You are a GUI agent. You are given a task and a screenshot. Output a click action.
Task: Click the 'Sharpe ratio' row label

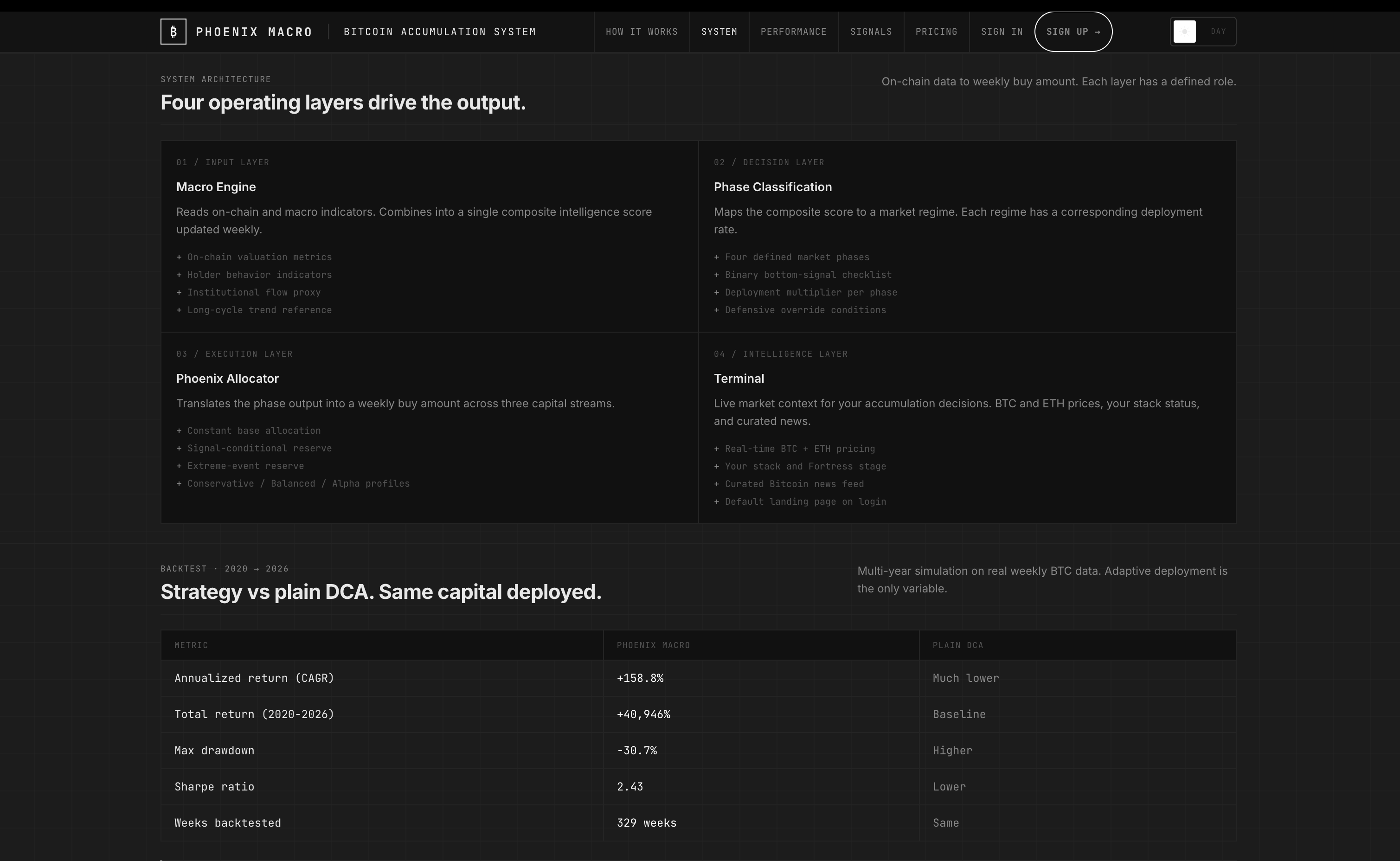214,787
